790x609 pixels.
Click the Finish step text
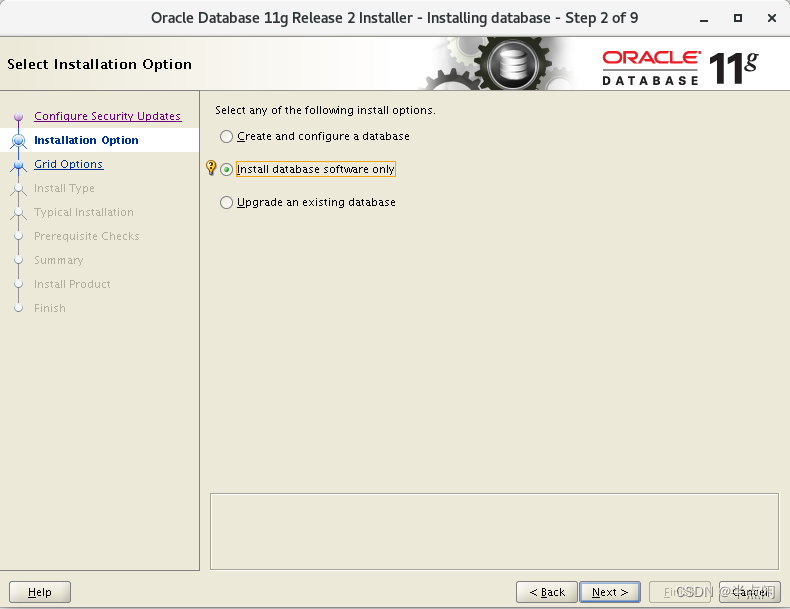[50, 308]
